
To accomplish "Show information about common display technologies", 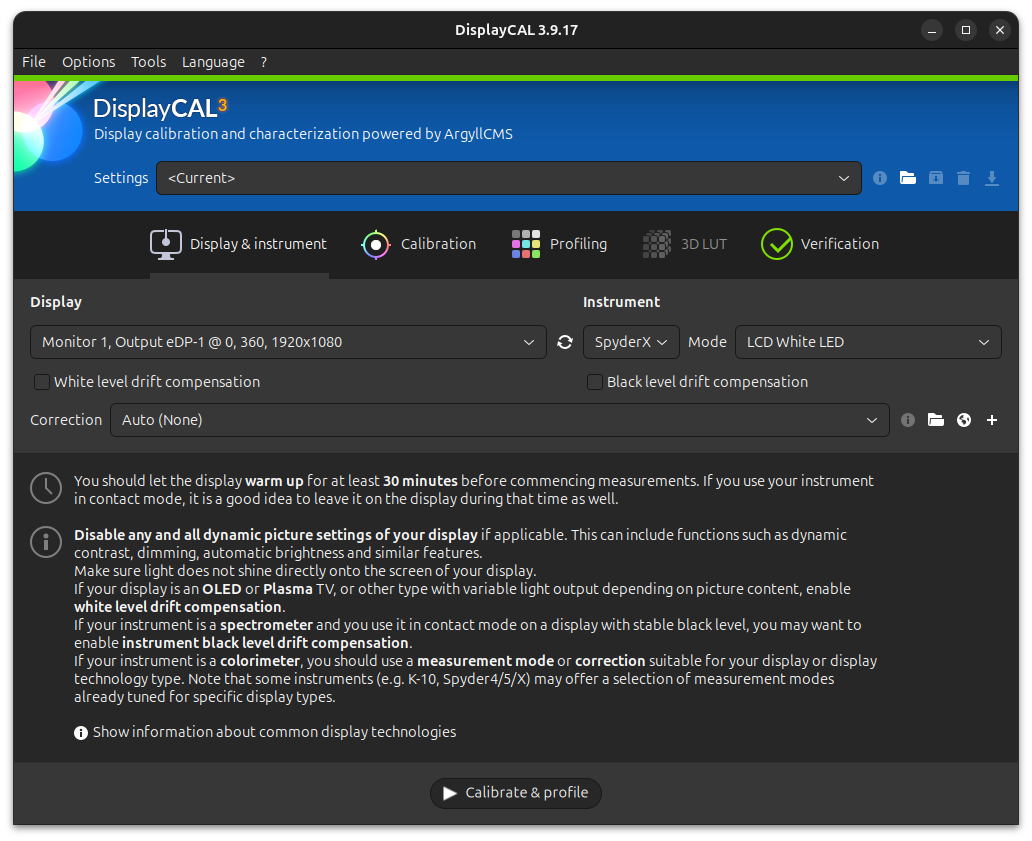I will [273, 732].
